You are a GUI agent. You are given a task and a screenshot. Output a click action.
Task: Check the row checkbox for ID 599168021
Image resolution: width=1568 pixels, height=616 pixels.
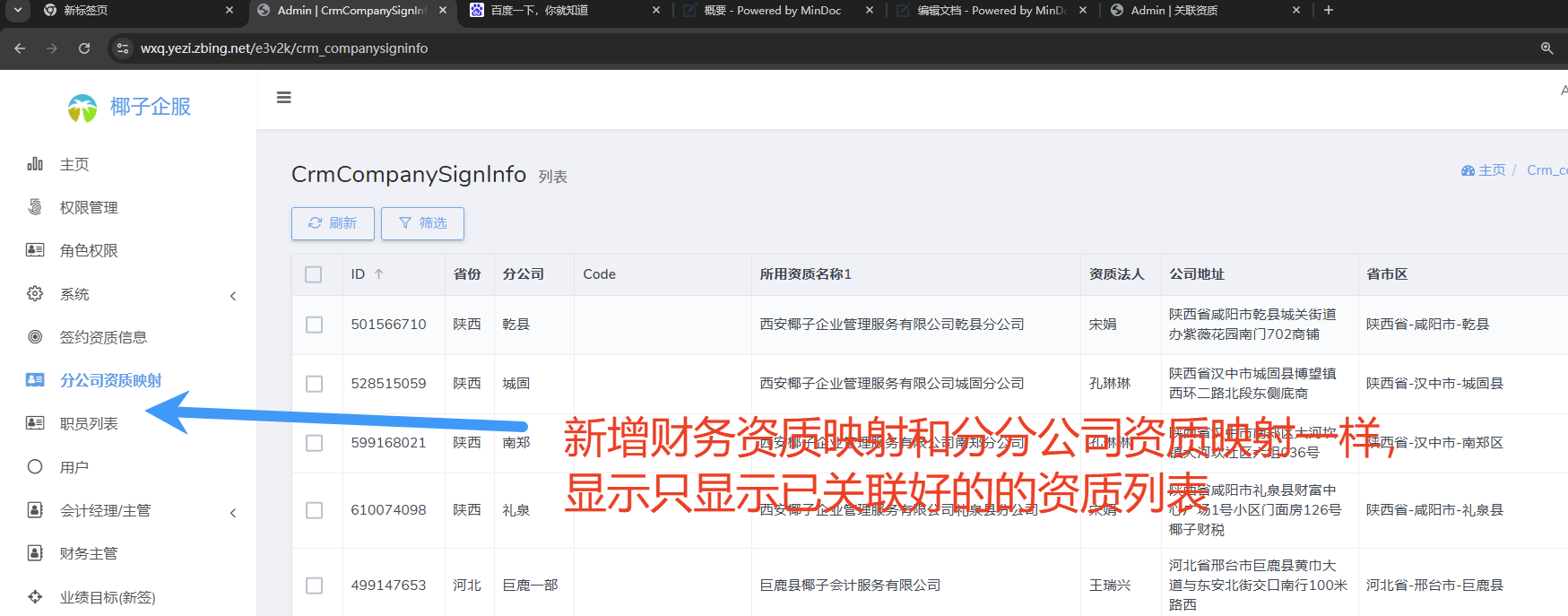pos(314,443)
